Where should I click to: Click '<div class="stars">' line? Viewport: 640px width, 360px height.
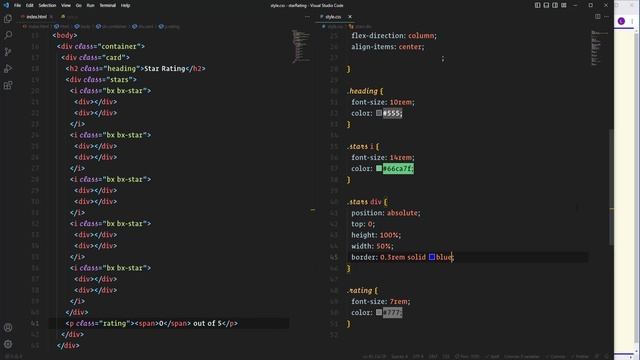tap(101, 80)
